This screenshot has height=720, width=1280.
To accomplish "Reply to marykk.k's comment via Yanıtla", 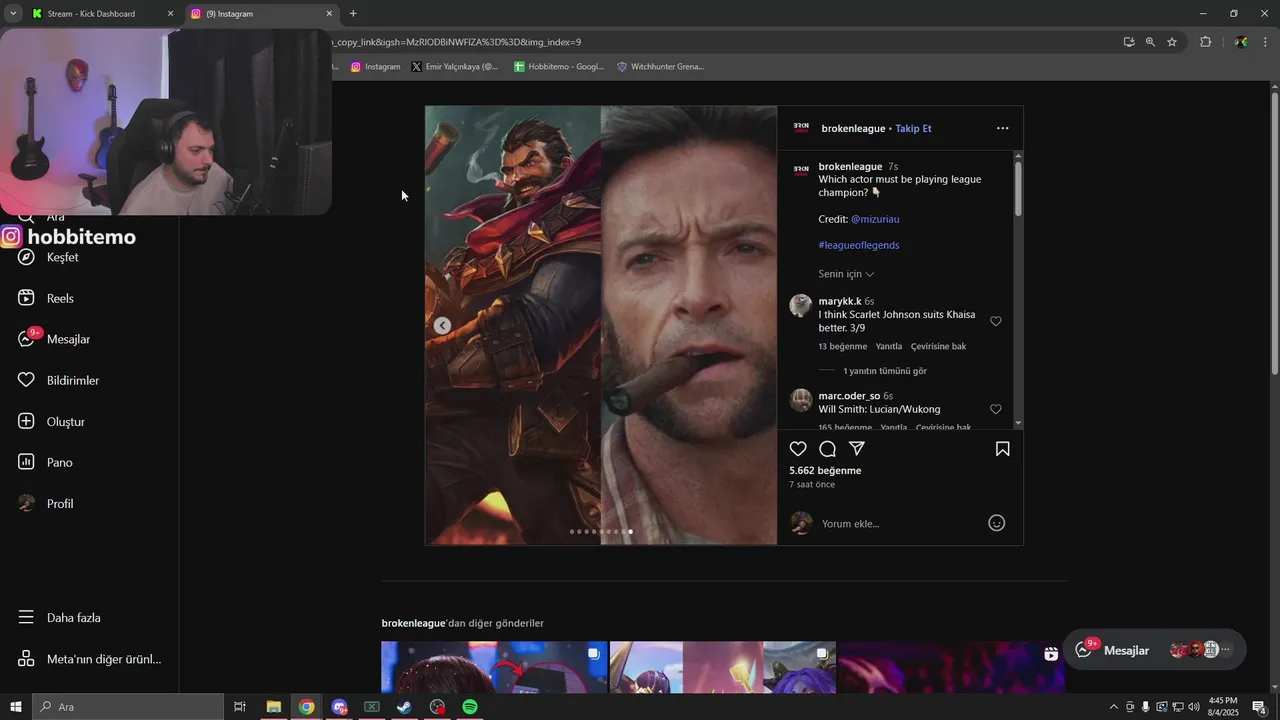I will (889, 346).
